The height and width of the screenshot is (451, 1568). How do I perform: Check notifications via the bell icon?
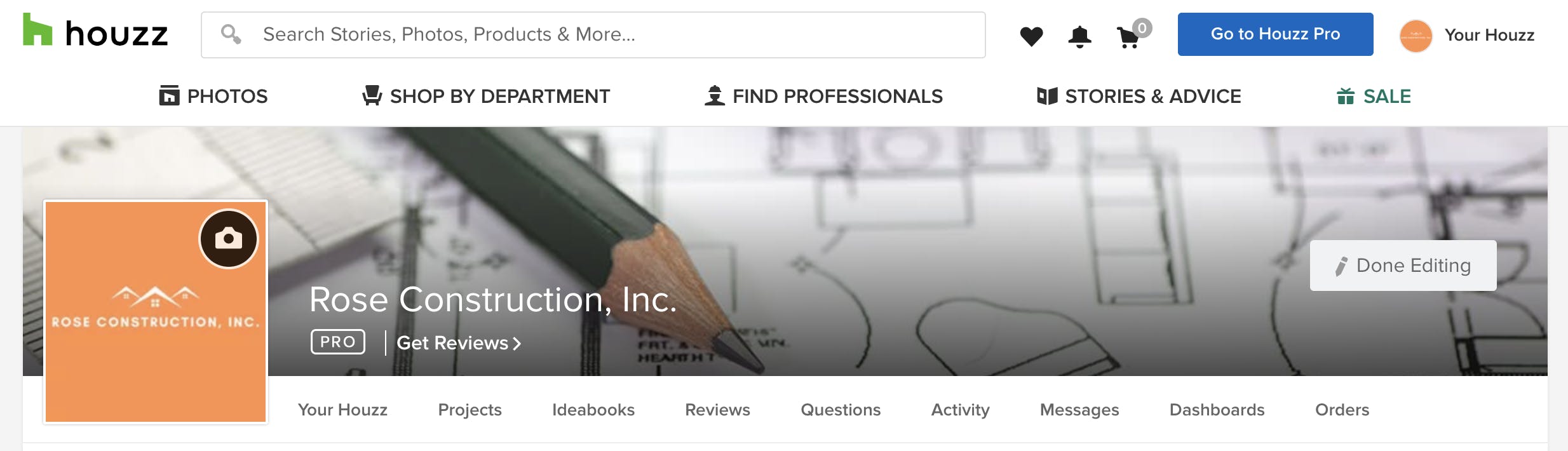(1080, 35)
